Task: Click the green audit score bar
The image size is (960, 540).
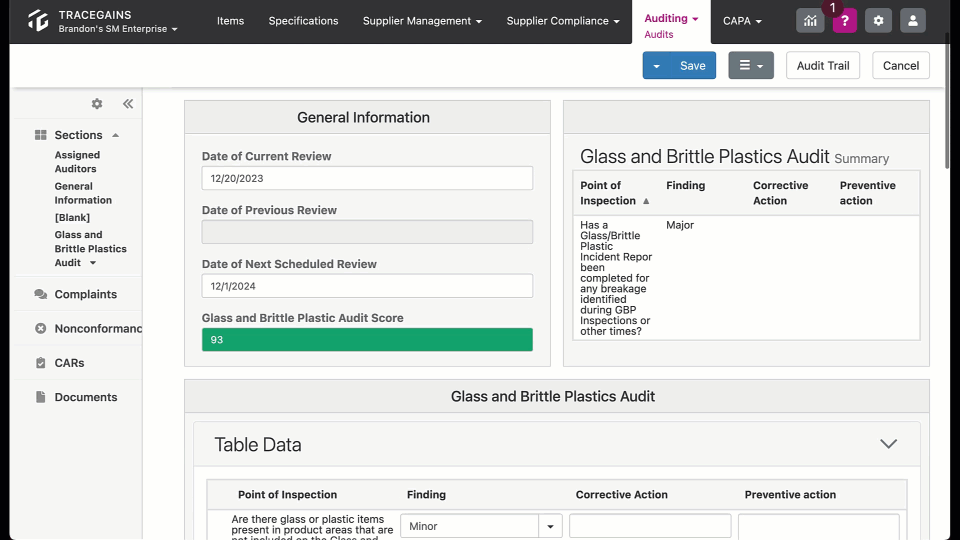Action: [367, 340]
